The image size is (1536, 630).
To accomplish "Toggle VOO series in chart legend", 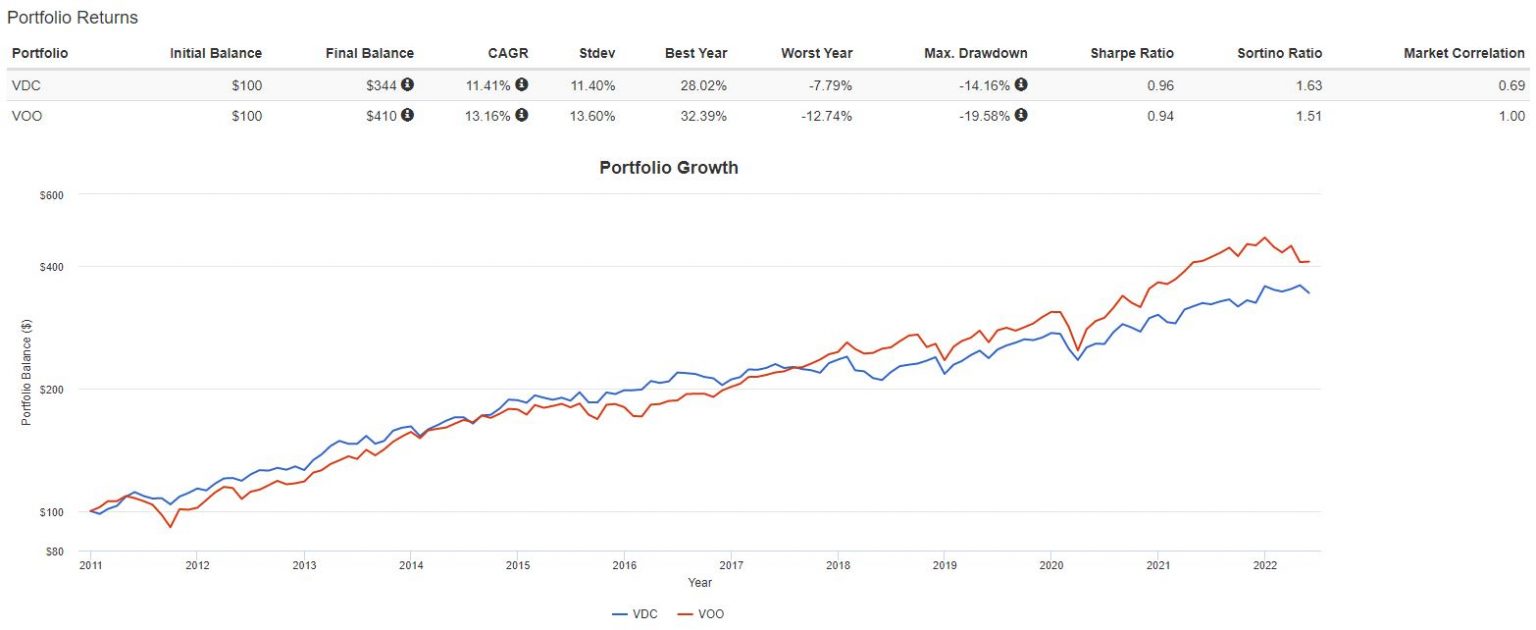I will pyautogui.click(x=701, y=614).
